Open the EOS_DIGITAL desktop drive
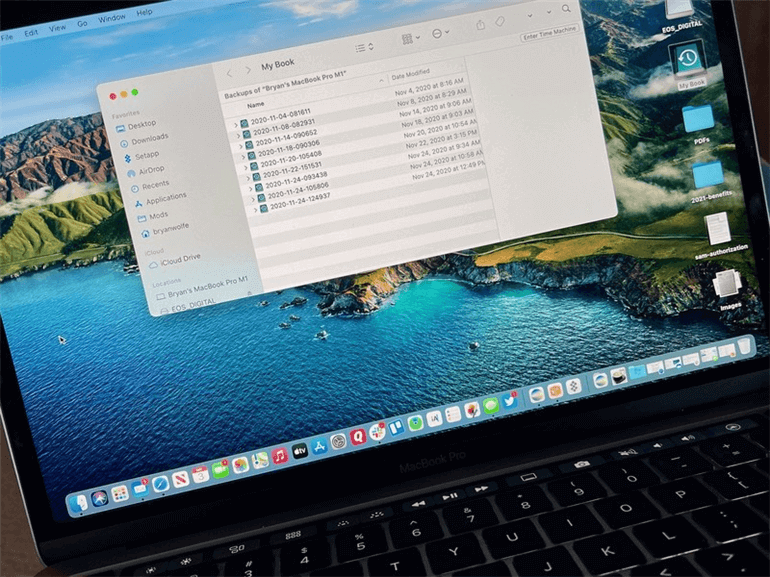This screenshot has height=577, width=770. 680,16
